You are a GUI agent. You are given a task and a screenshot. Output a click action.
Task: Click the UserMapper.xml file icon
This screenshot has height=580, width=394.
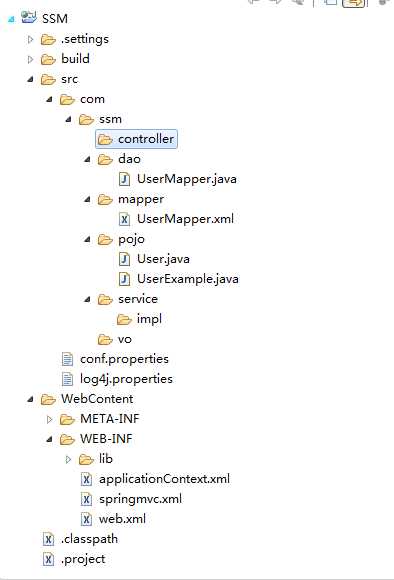click(x=124, y=219)
